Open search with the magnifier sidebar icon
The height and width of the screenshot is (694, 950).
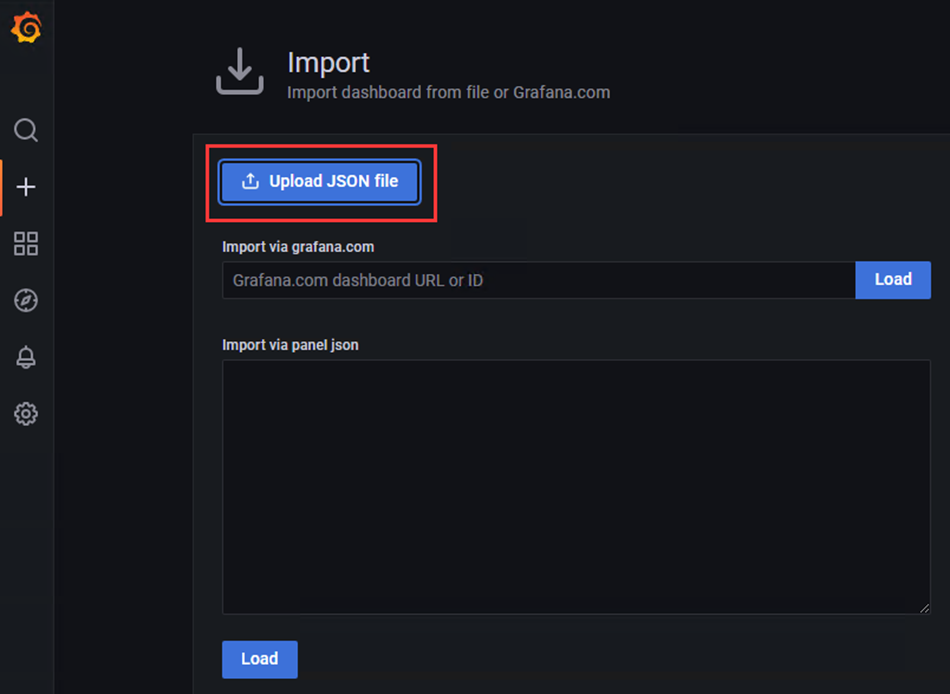[x=26, y=130]
